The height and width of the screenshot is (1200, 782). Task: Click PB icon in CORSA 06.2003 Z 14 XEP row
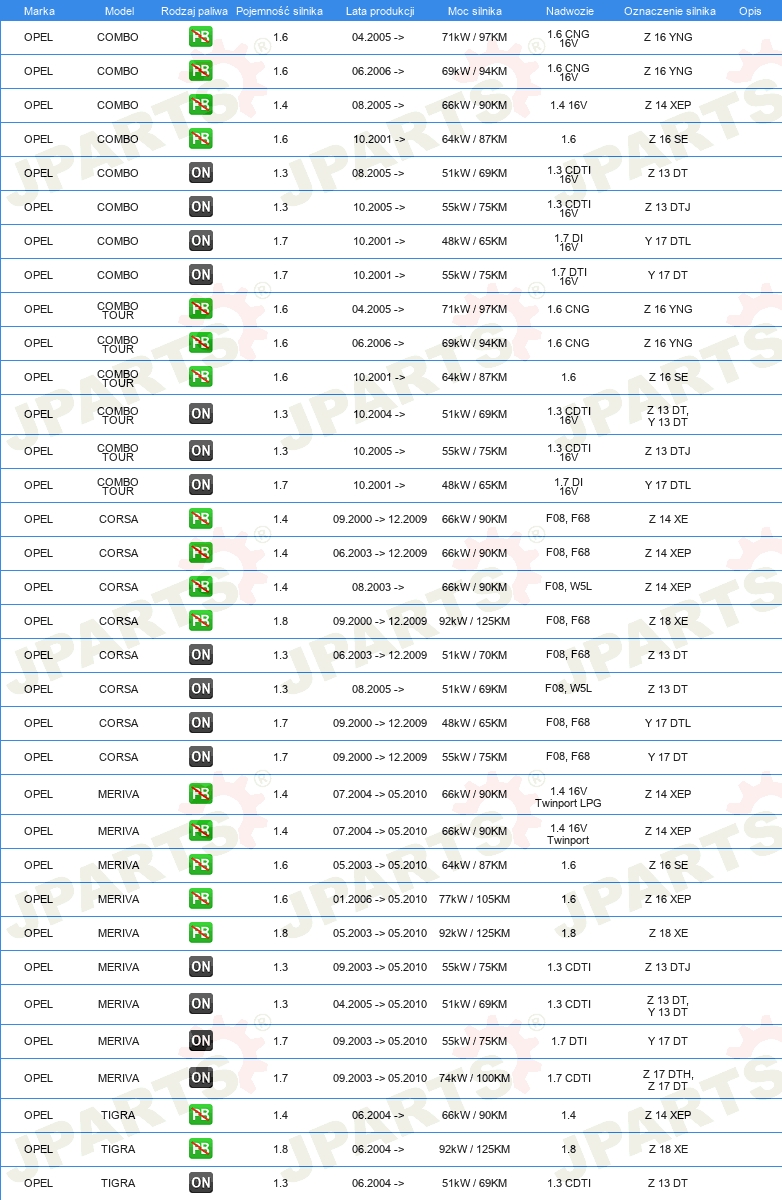pyautogui.click(x=200, y=553)
